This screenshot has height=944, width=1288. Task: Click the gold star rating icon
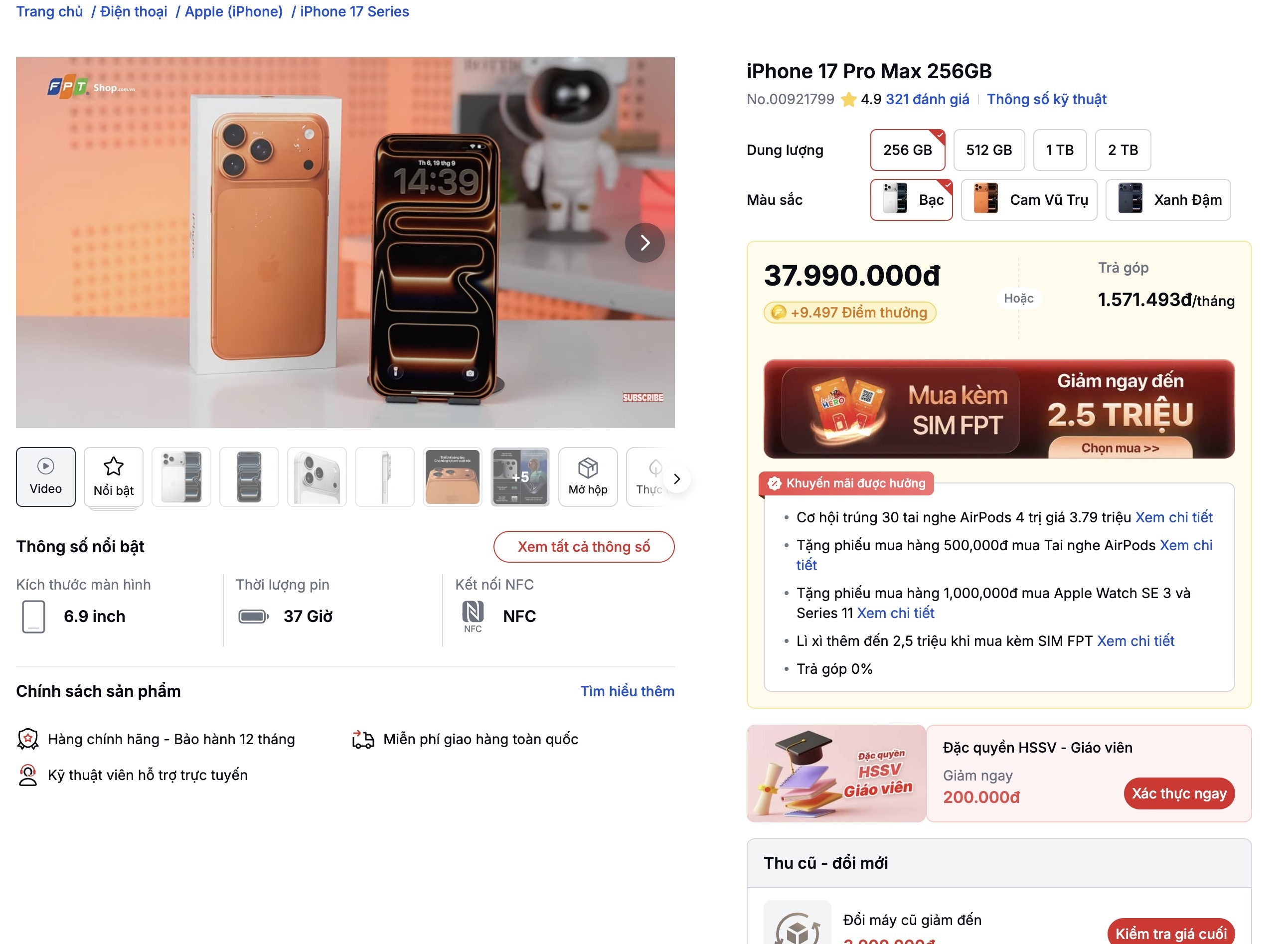[848, 99]
